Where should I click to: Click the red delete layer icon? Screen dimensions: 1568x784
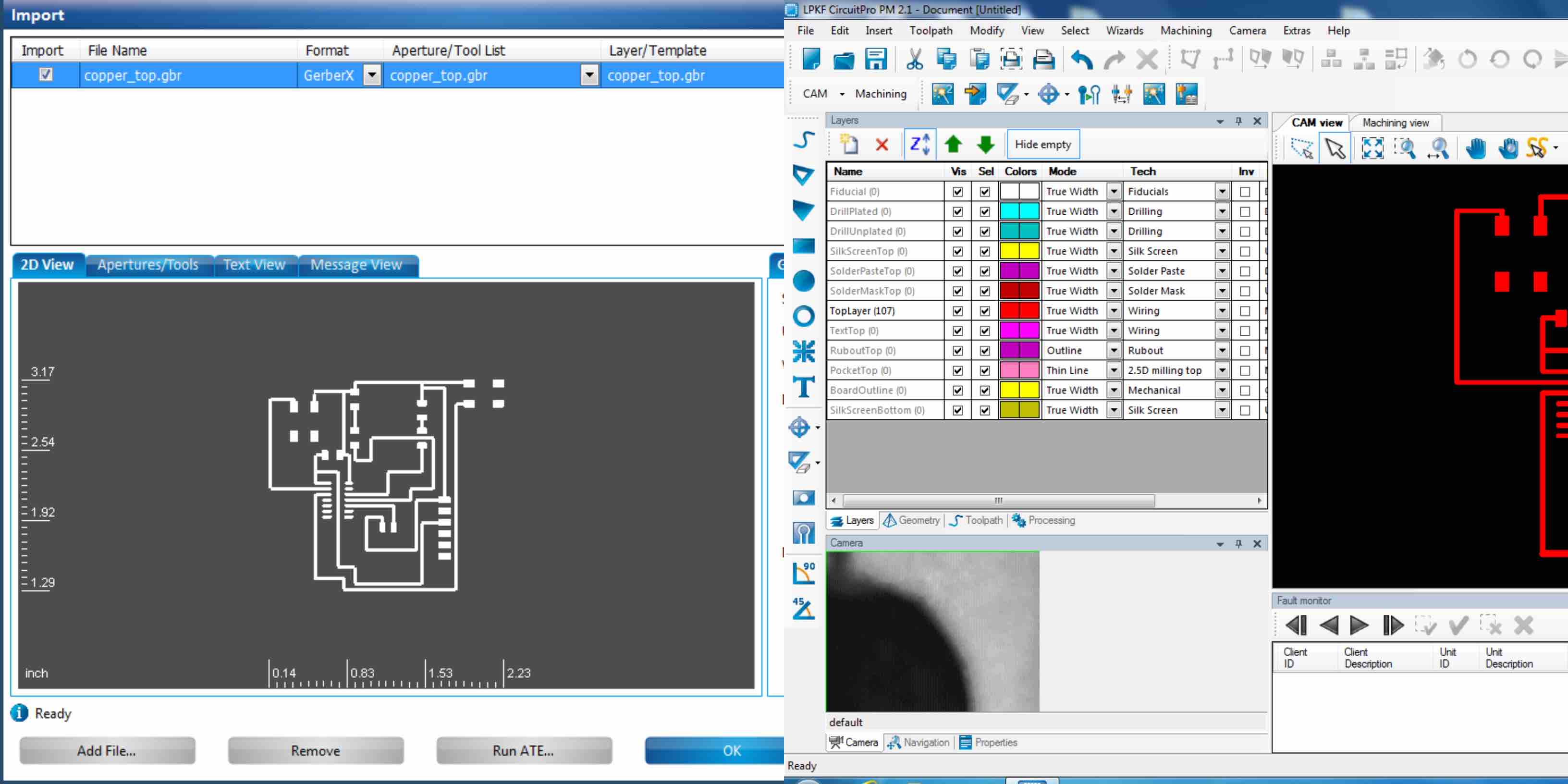tap(882, 144)
